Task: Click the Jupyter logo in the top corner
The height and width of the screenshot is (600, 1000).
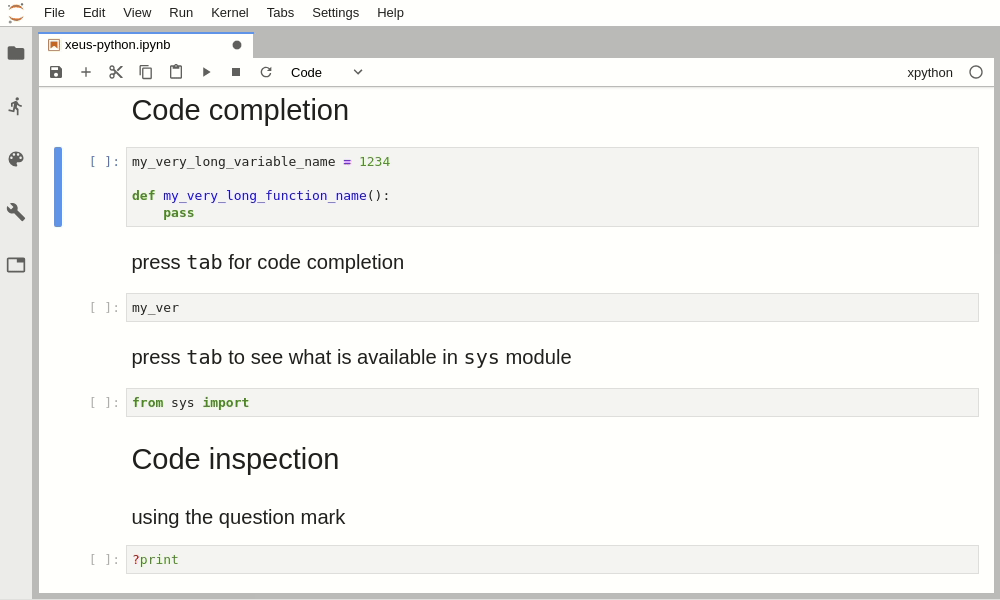Action: pyautogui.click(x=16, y=12)
